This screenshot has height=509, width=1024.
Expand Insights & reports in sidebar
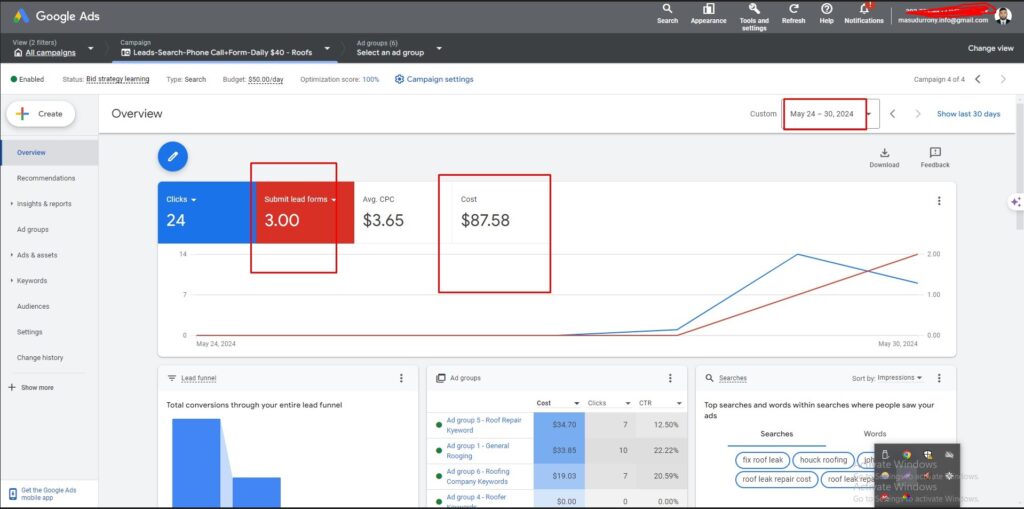point(43,204)
